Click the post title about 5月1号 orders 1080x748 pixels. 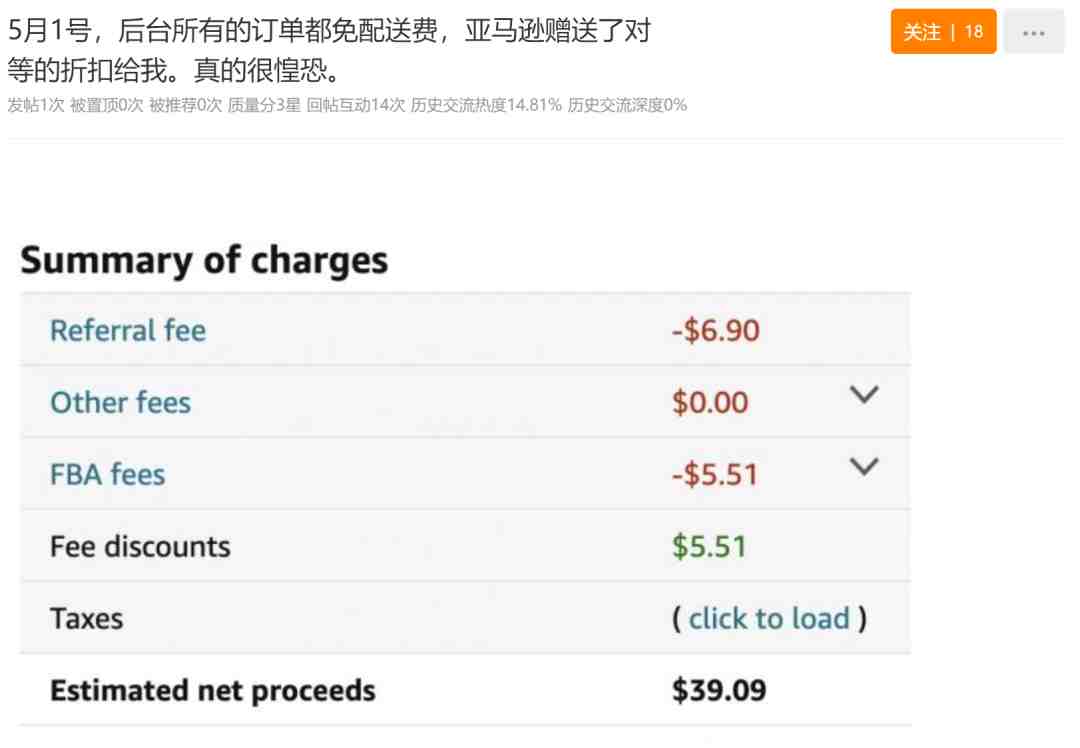(x=329, y=50)
